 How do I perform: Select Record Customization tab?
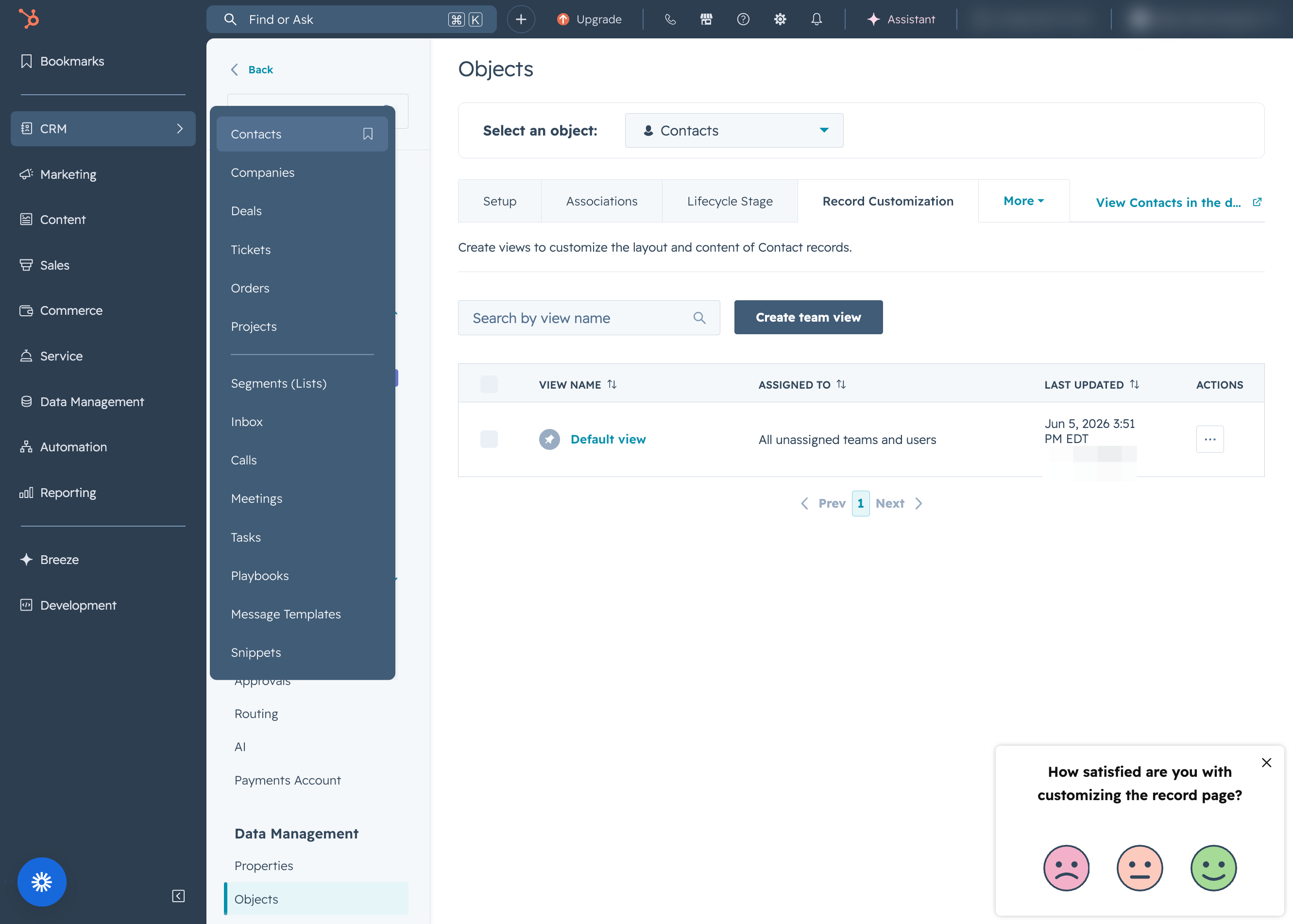pyautogui.click(x=887, y=201)
